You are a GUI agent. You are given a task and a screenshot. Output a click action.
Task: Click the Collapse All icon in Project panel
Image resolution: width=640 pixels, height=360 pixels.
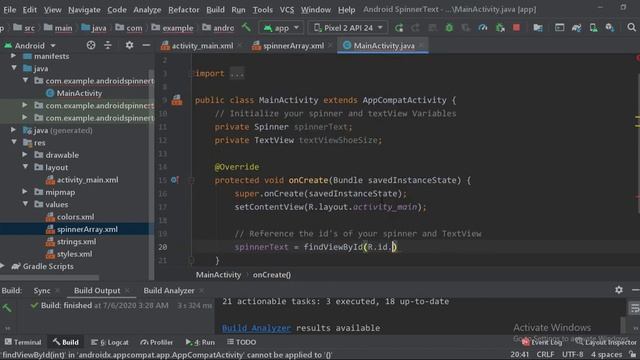[x=108, y=45]
